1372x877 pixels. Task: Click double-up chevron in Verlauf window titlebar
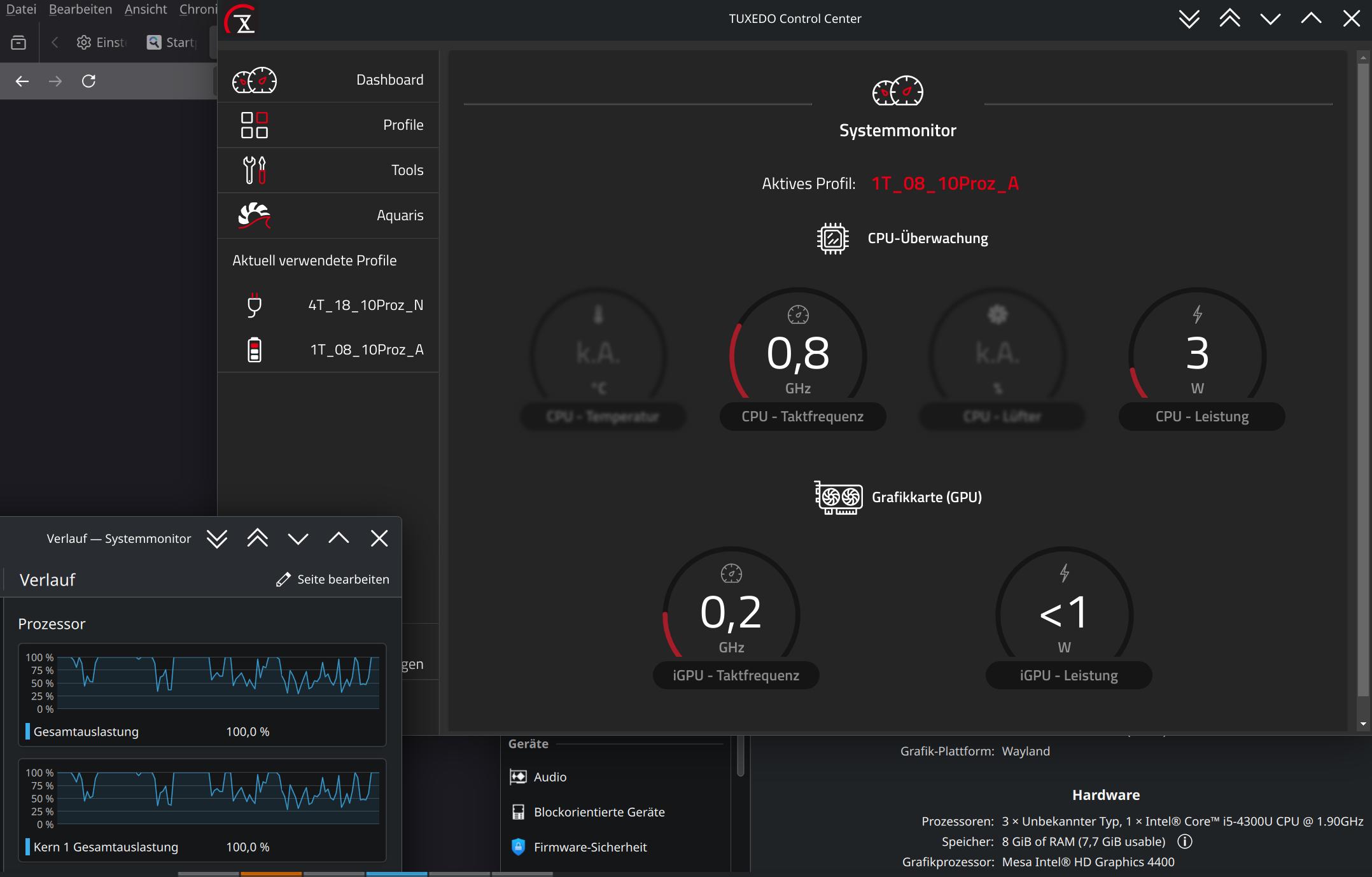click(x=257, y=539)
